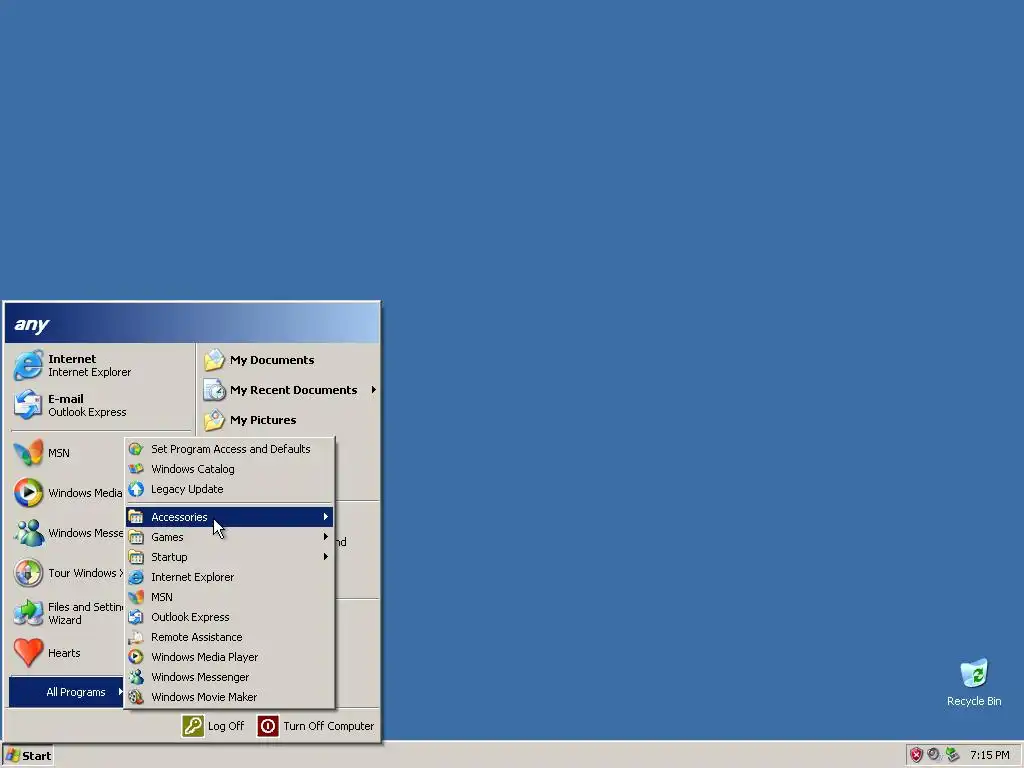The image size is (1024, 768).
Task: Click the Recycle Bin label text
Action: [x=974, y=701]
